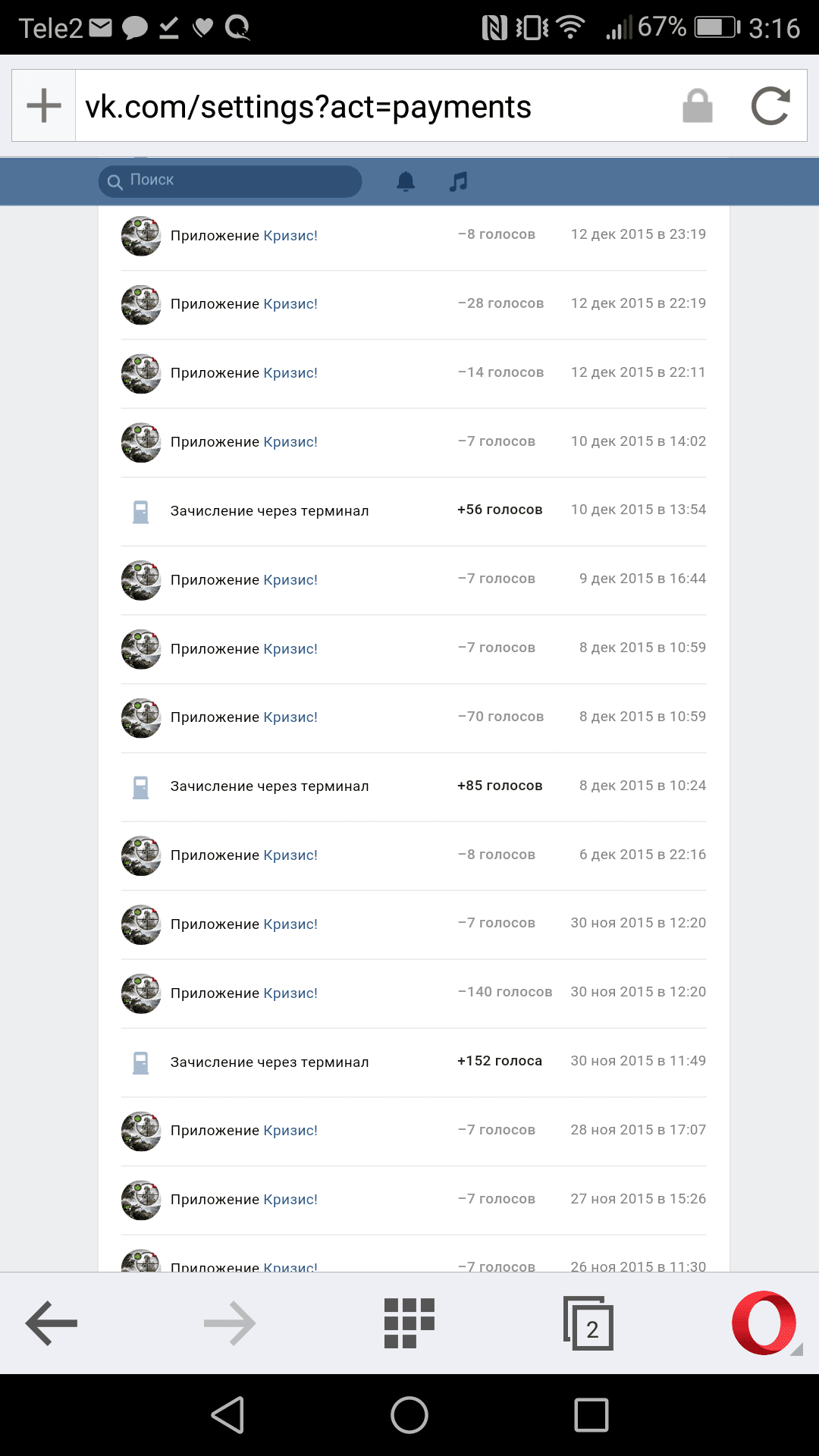Open Кризис! link for −140 голосов entry

(290, 993)
